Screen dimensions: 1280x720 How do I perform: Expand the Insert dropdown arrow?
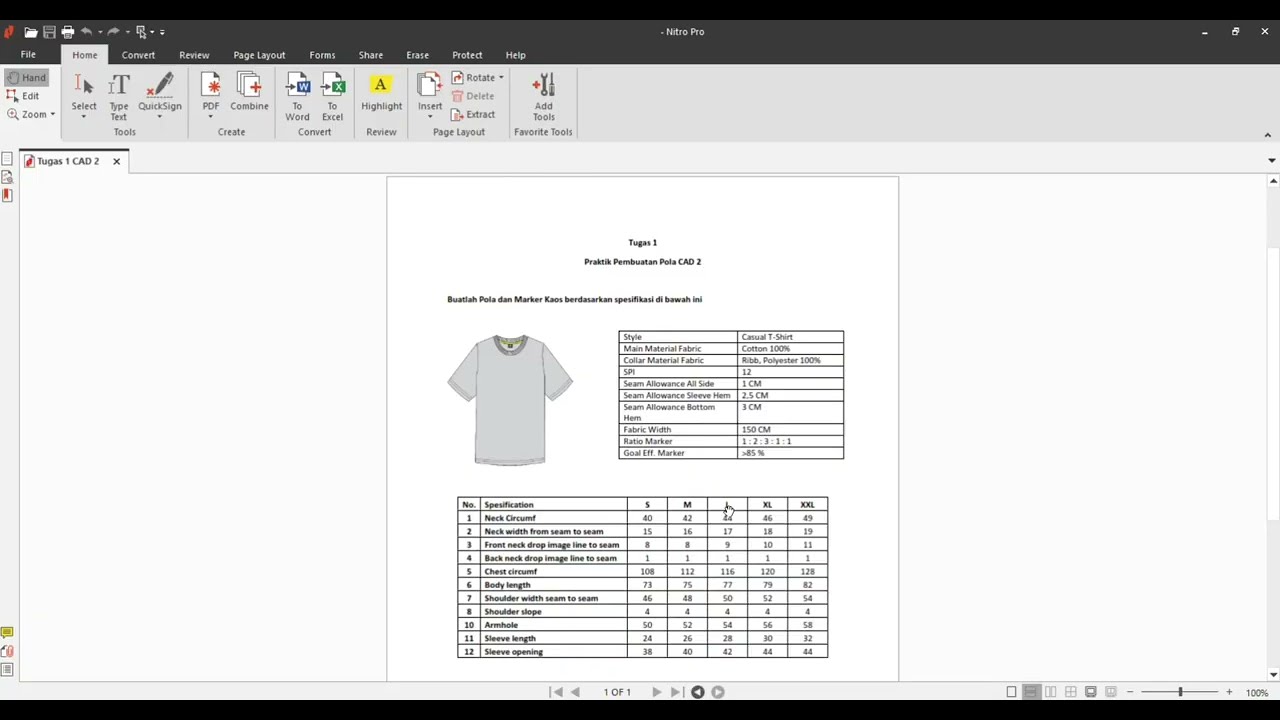pyautogui.click(x=430, y=117)
